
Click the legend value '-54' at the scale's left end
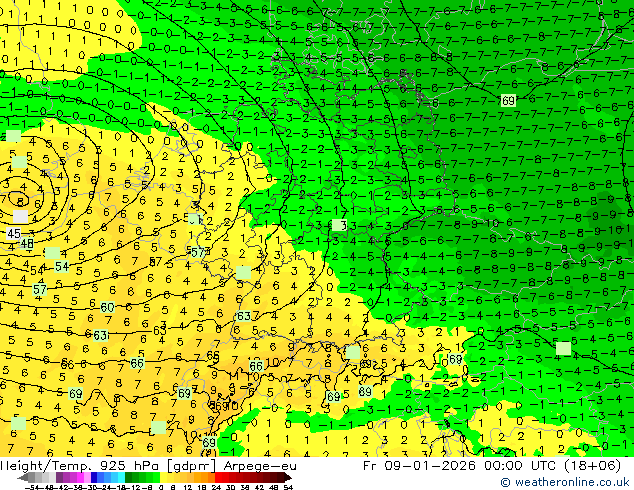[x=33, y=487]
